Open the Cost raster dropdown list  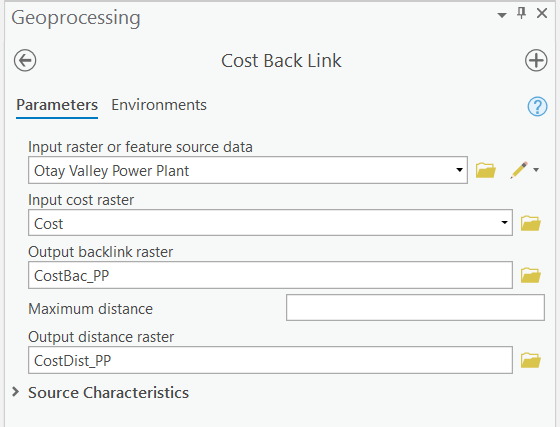click(x=504, y=223)
